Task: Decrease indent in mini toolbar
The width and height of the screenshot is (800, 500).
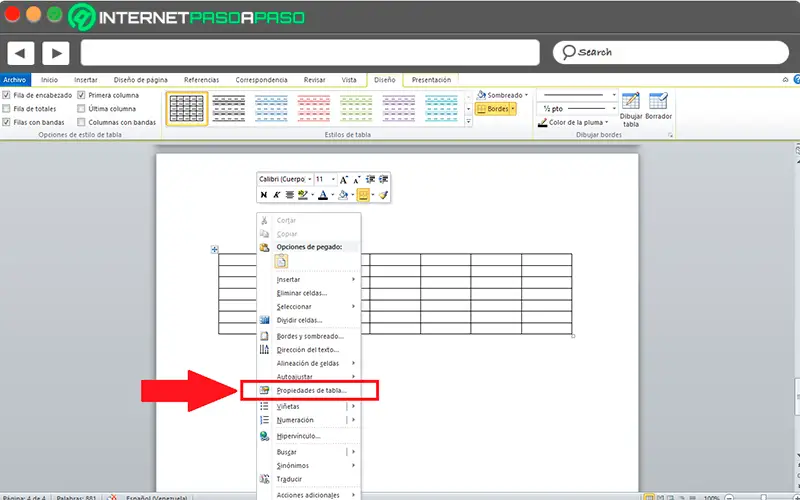Action: [370, 180]
